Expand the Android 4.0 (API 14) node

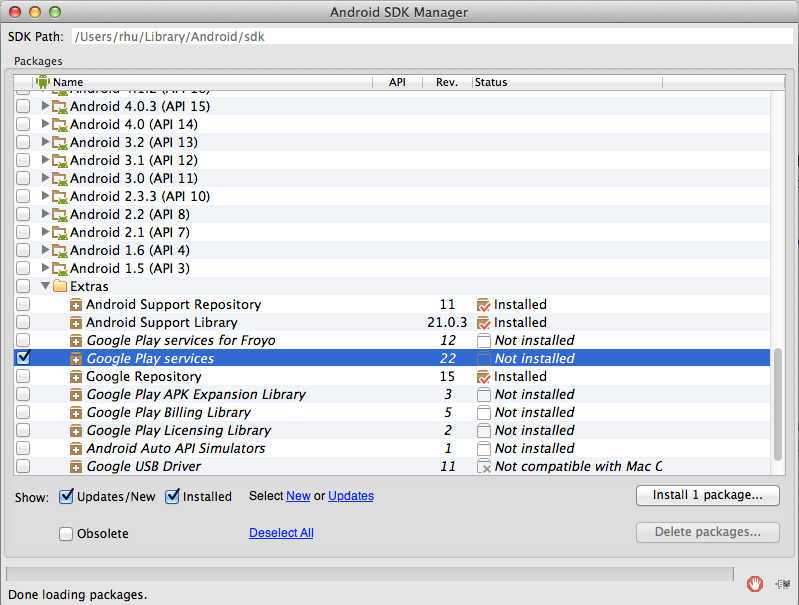45,124
